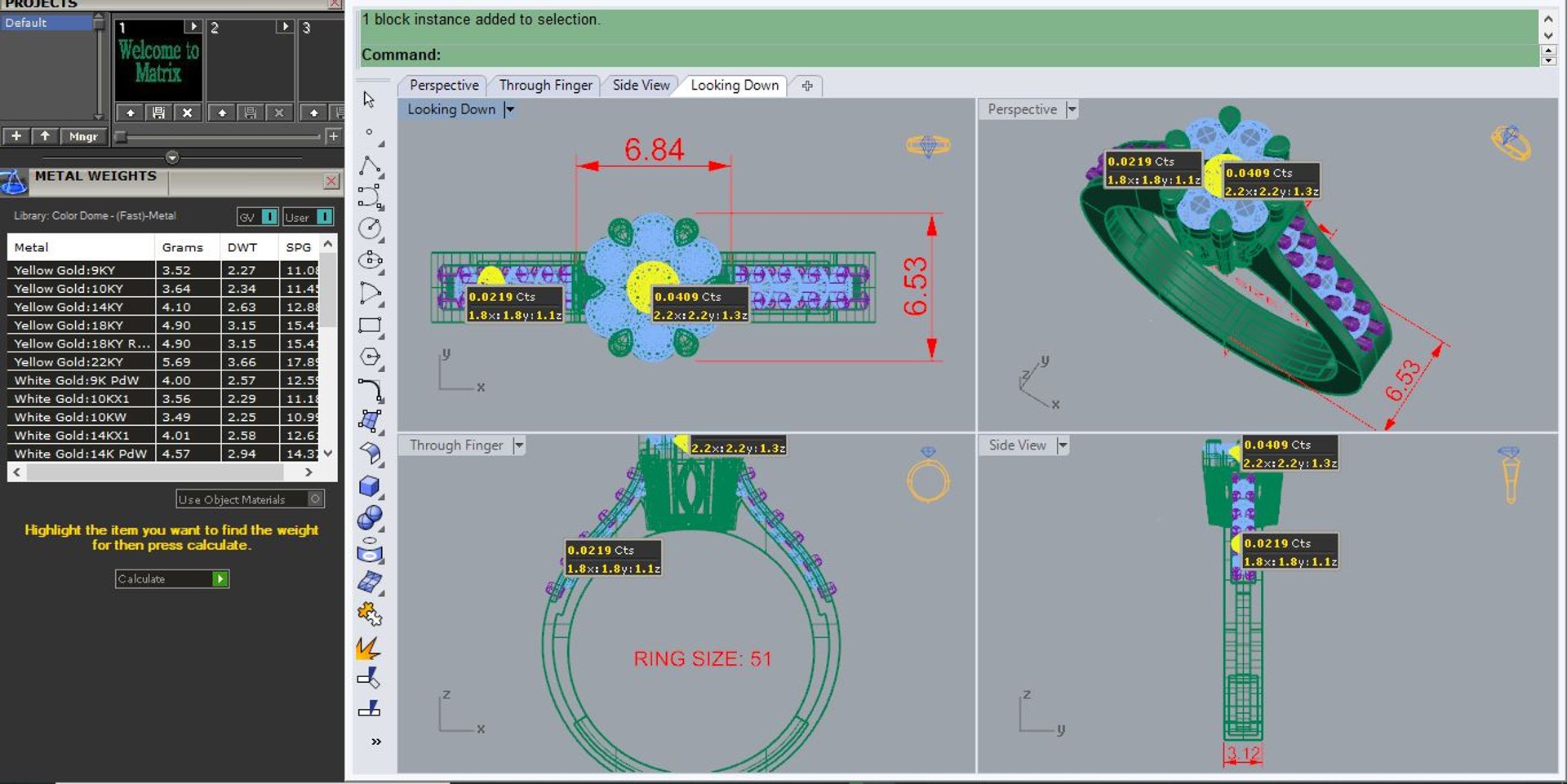Select the polygon hexagon tool

click(370, 357)
